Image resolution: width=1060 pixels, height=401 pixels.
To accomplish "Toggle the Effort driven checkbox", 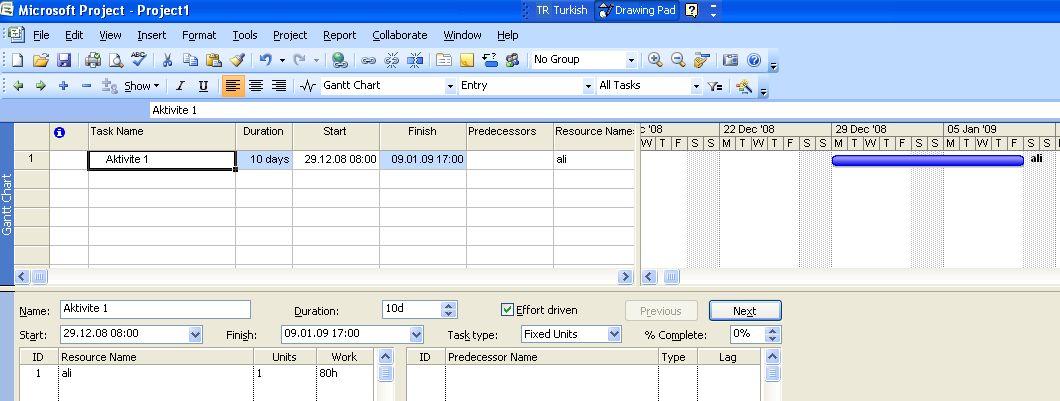I will pos(508,310).
